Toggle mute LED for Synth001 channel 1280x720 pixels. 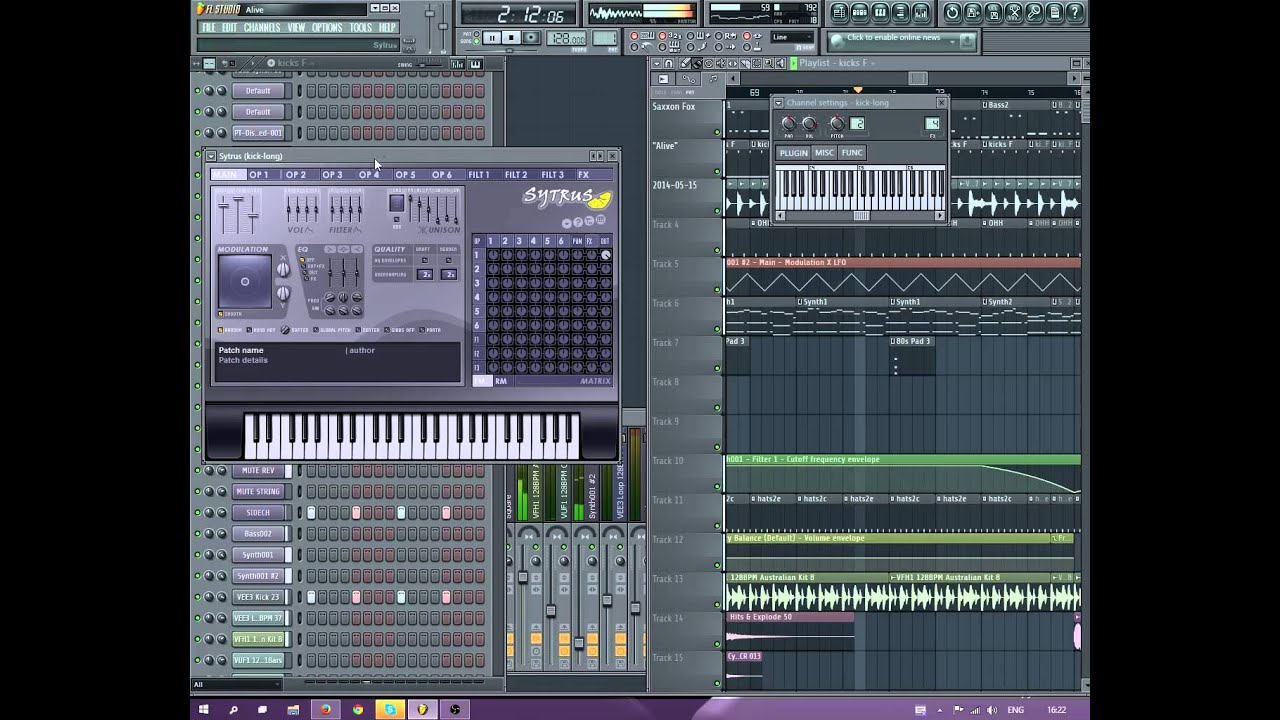197,555
